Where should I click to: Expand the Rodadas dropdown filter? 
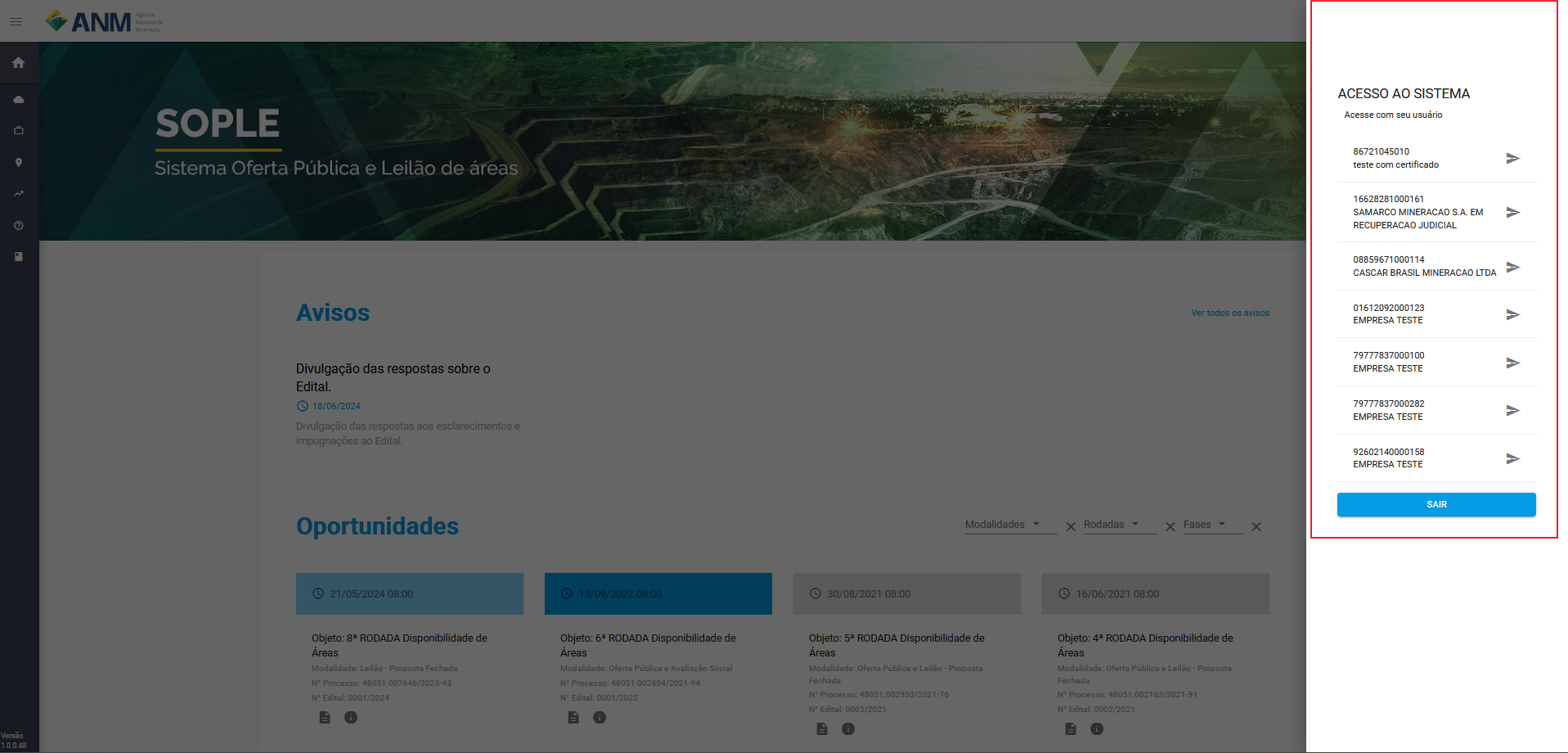pyautogui.click(x=1120, y=525)
